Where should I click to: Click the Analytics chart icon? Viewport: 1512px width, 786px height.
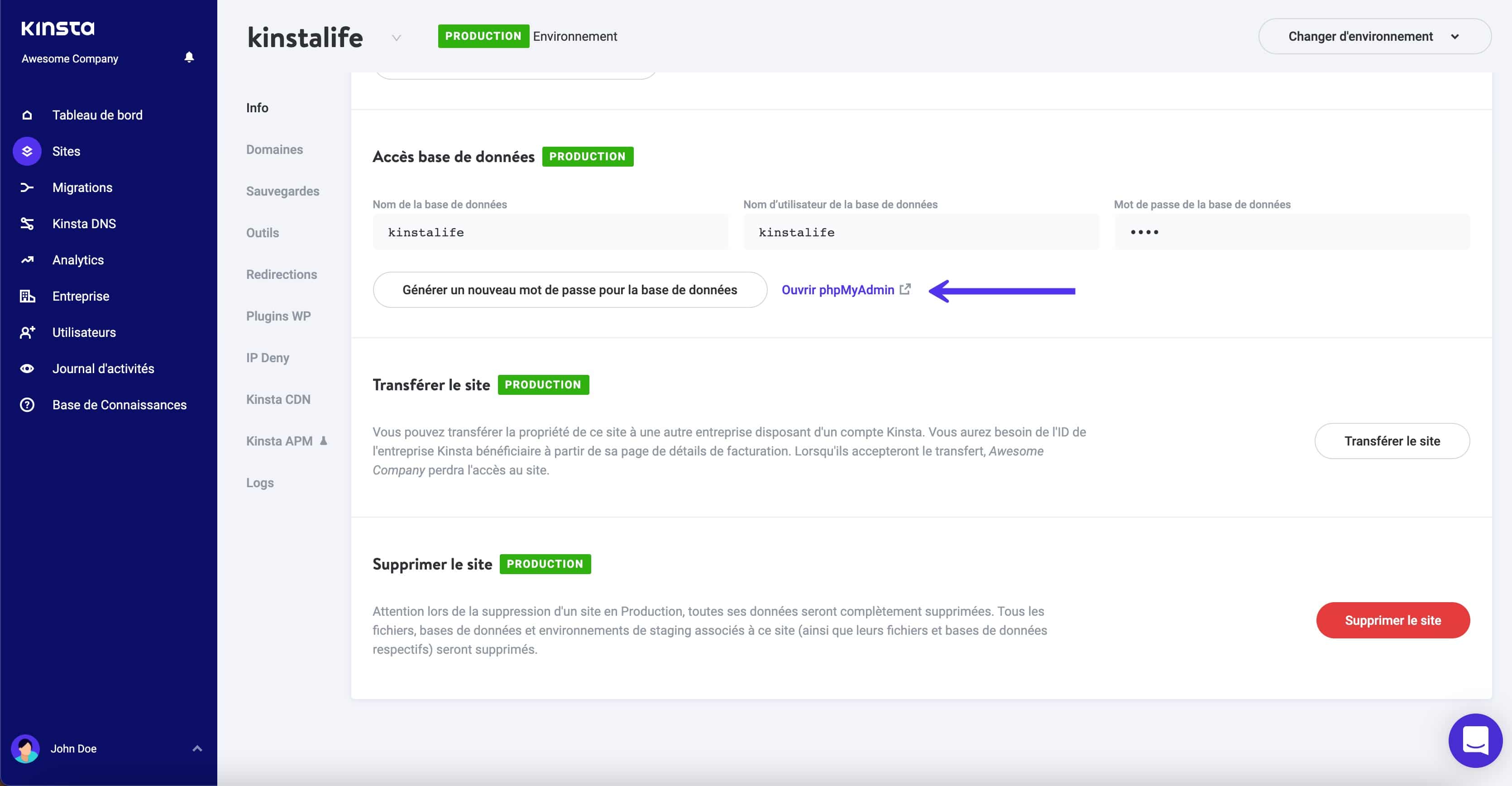click(x=27, y=260)
